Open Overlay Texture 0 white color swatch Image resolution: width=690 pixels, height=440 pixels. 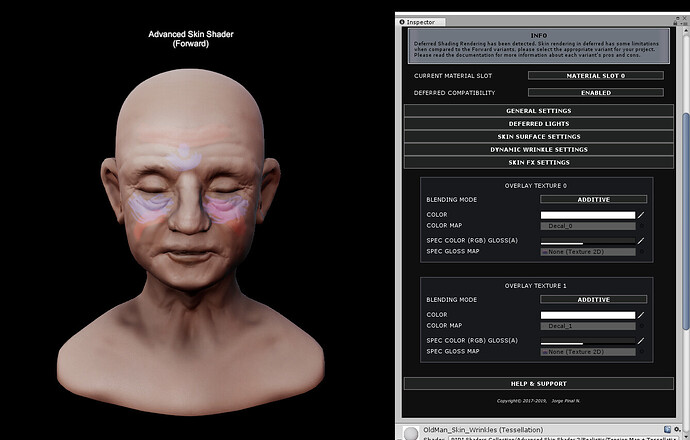588,215
